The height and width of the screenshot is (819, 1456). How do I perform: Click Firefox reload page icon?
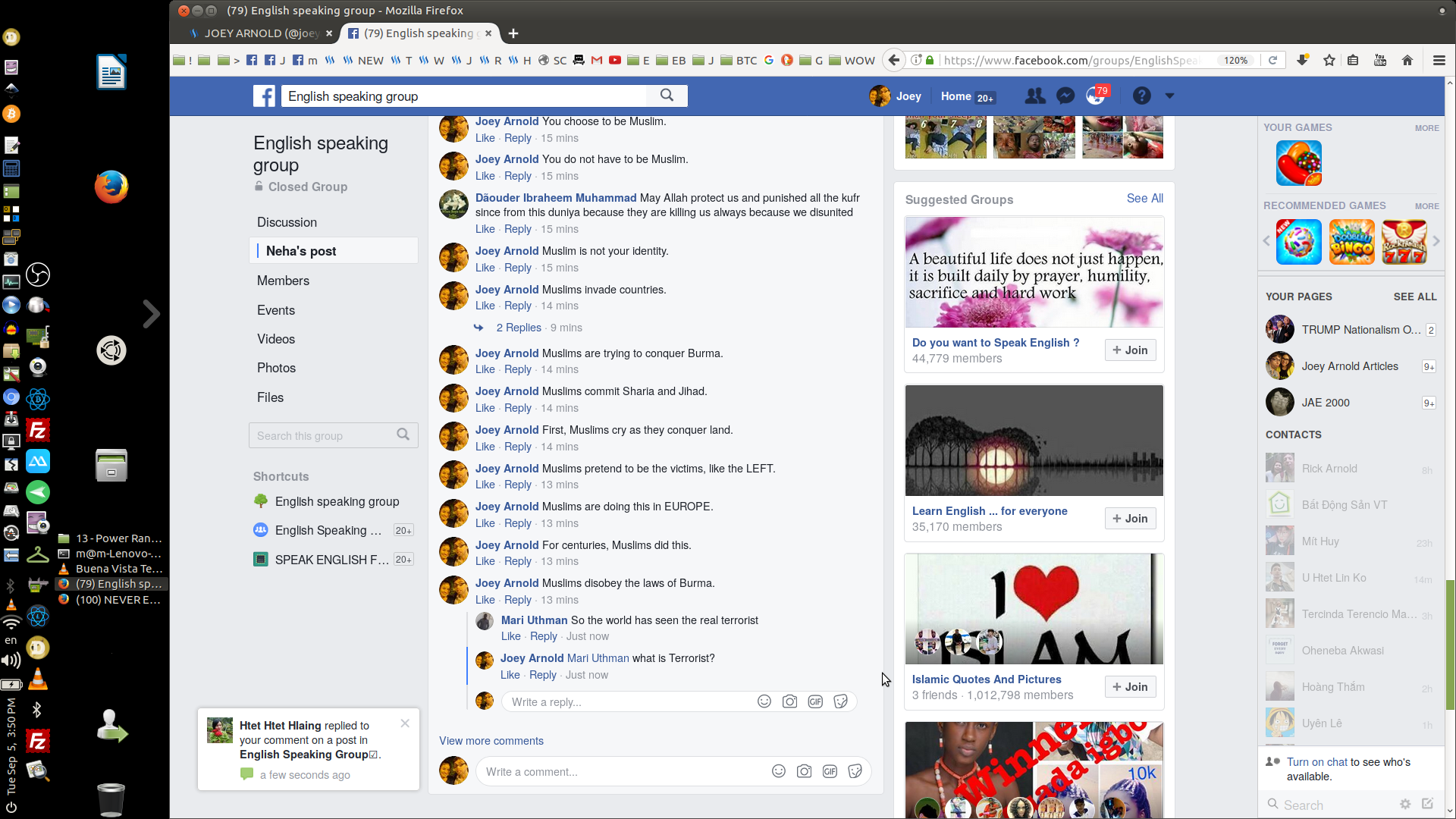[x=1273, y=60]
